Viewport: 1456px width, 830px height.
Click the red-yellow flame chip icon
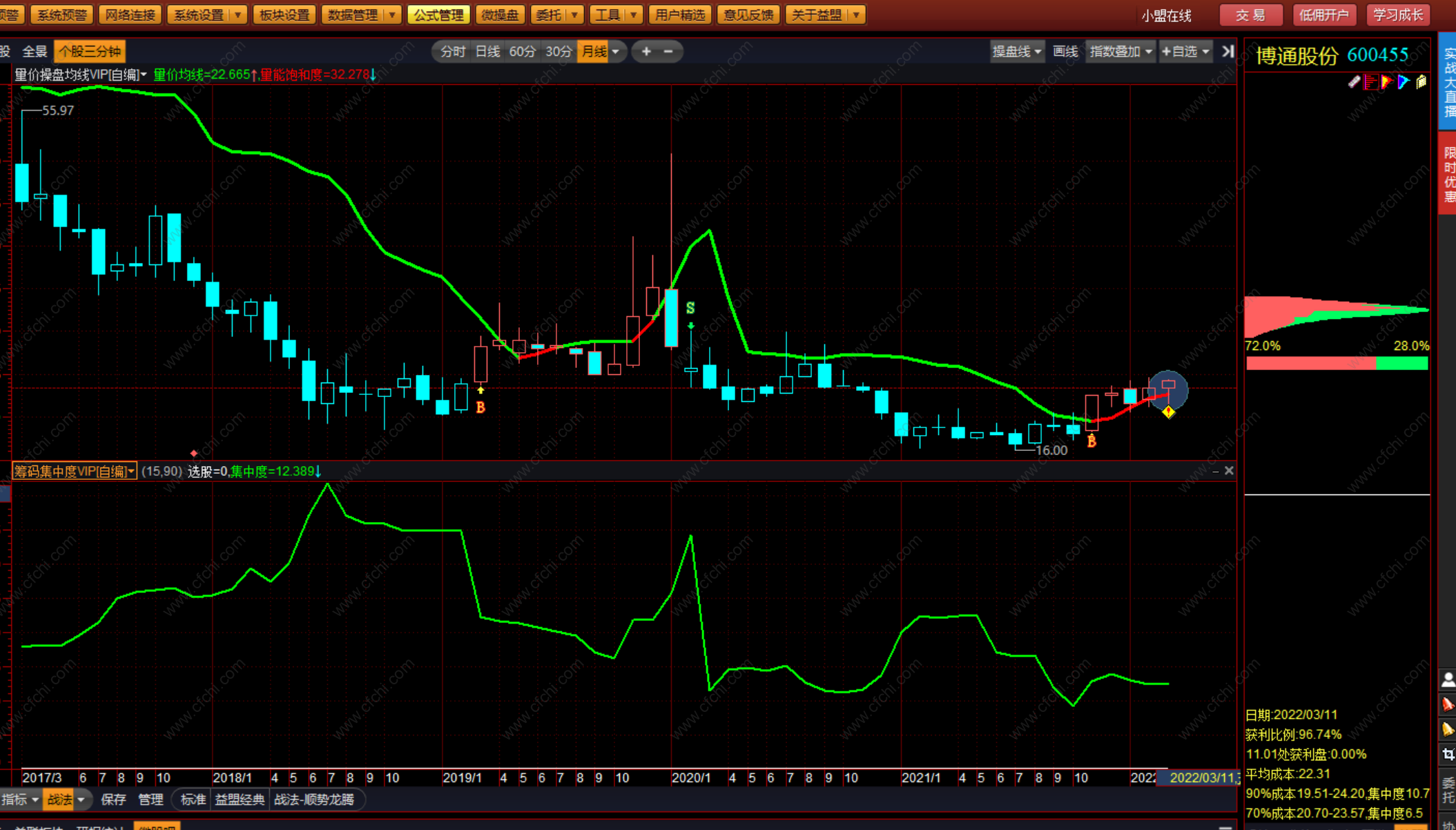(x=1387, y=82)
